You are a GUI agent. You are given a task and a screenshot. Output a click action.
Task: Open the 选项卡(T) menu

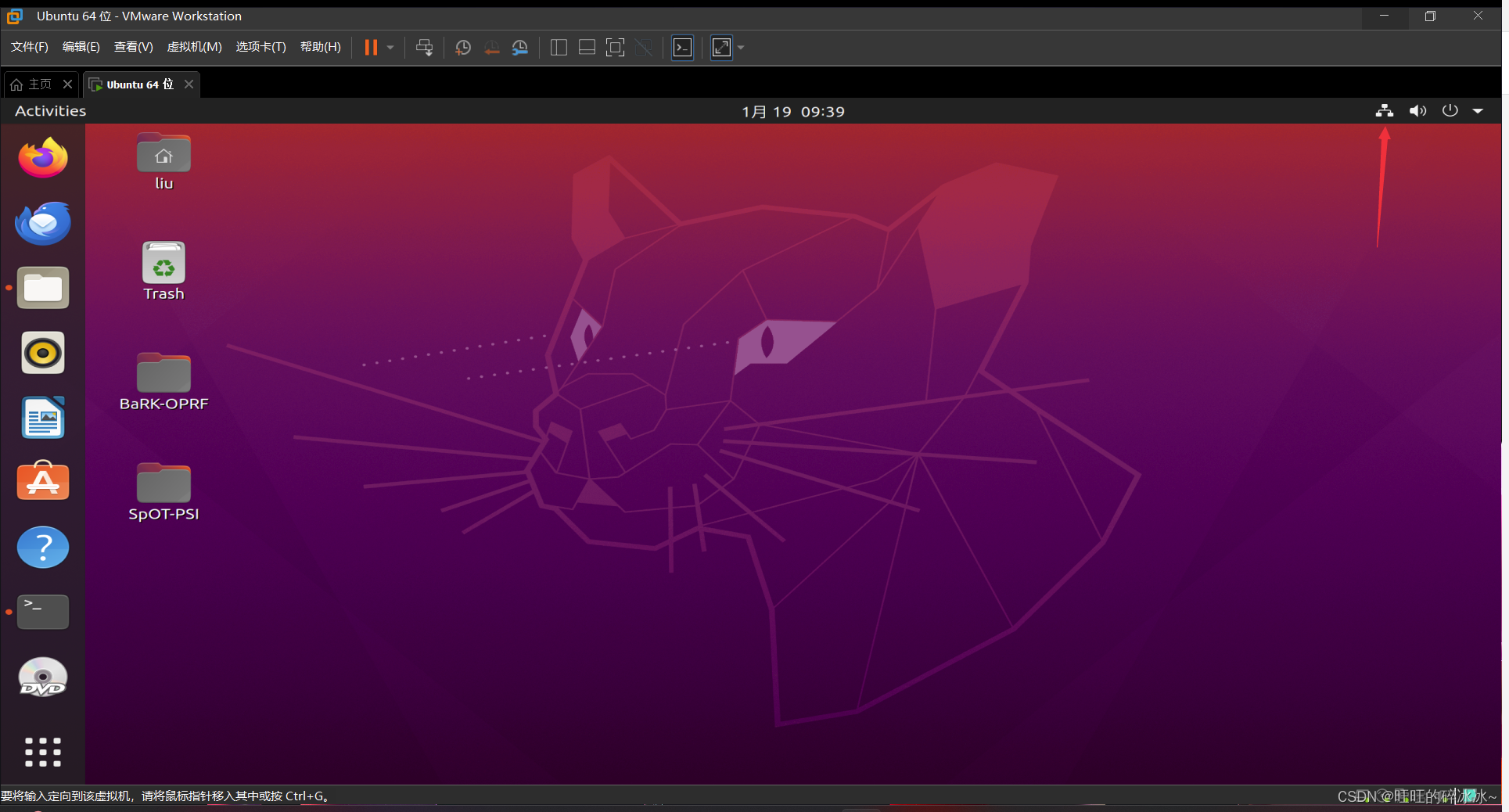tap(261, 47)
